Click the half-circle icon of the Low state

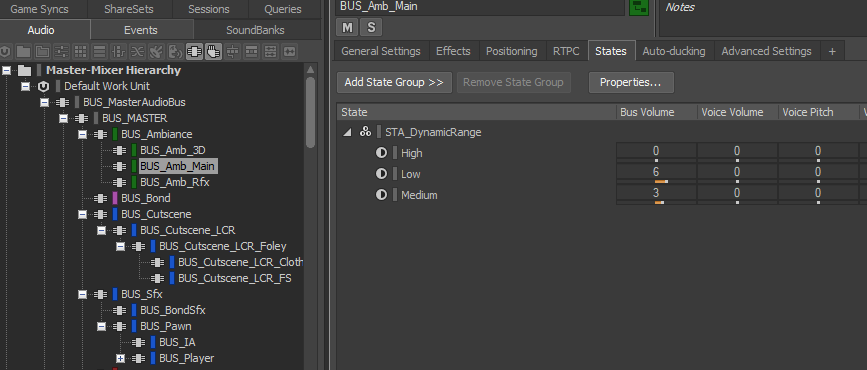point(381,174)
